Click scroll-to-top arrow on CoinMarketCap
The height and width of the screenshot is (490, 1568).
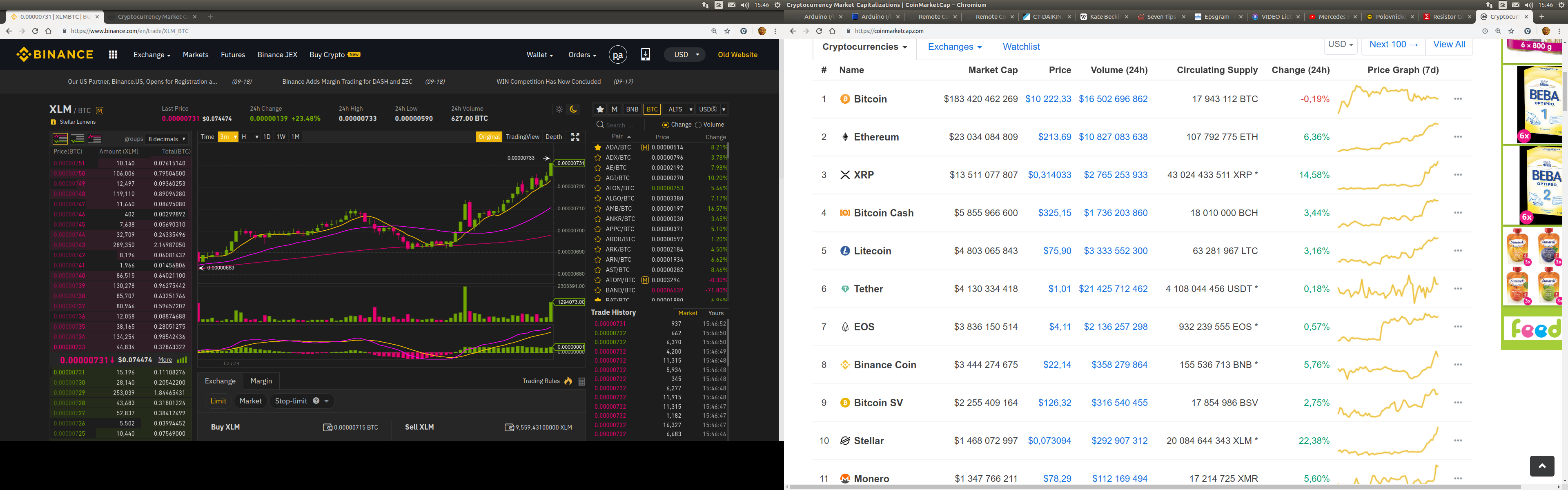coord(1542,465)
